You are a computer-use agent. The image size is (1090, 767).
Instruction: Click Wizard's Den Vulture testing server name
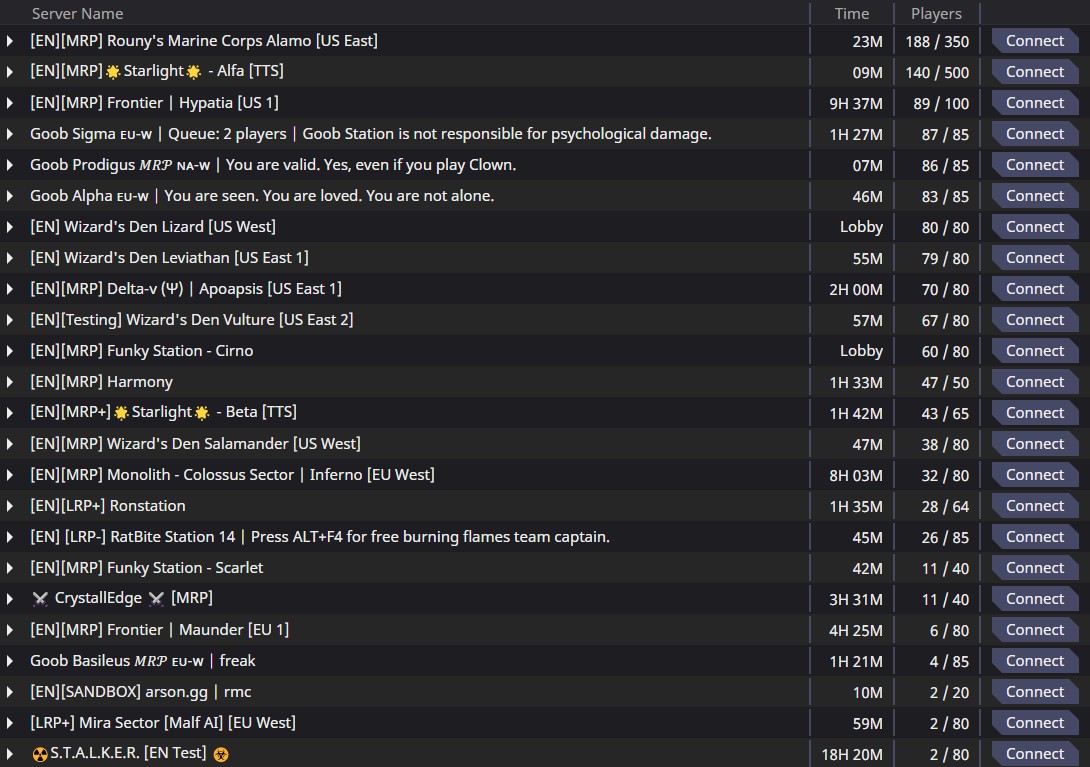pos(191,320)
